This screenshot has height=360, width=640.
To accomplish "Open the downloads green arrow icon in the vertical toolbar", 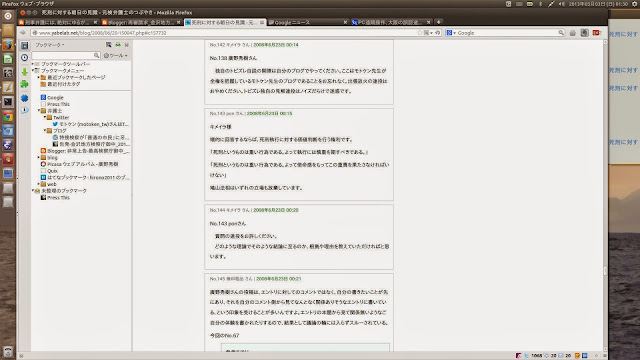I will tap(24, 72).
